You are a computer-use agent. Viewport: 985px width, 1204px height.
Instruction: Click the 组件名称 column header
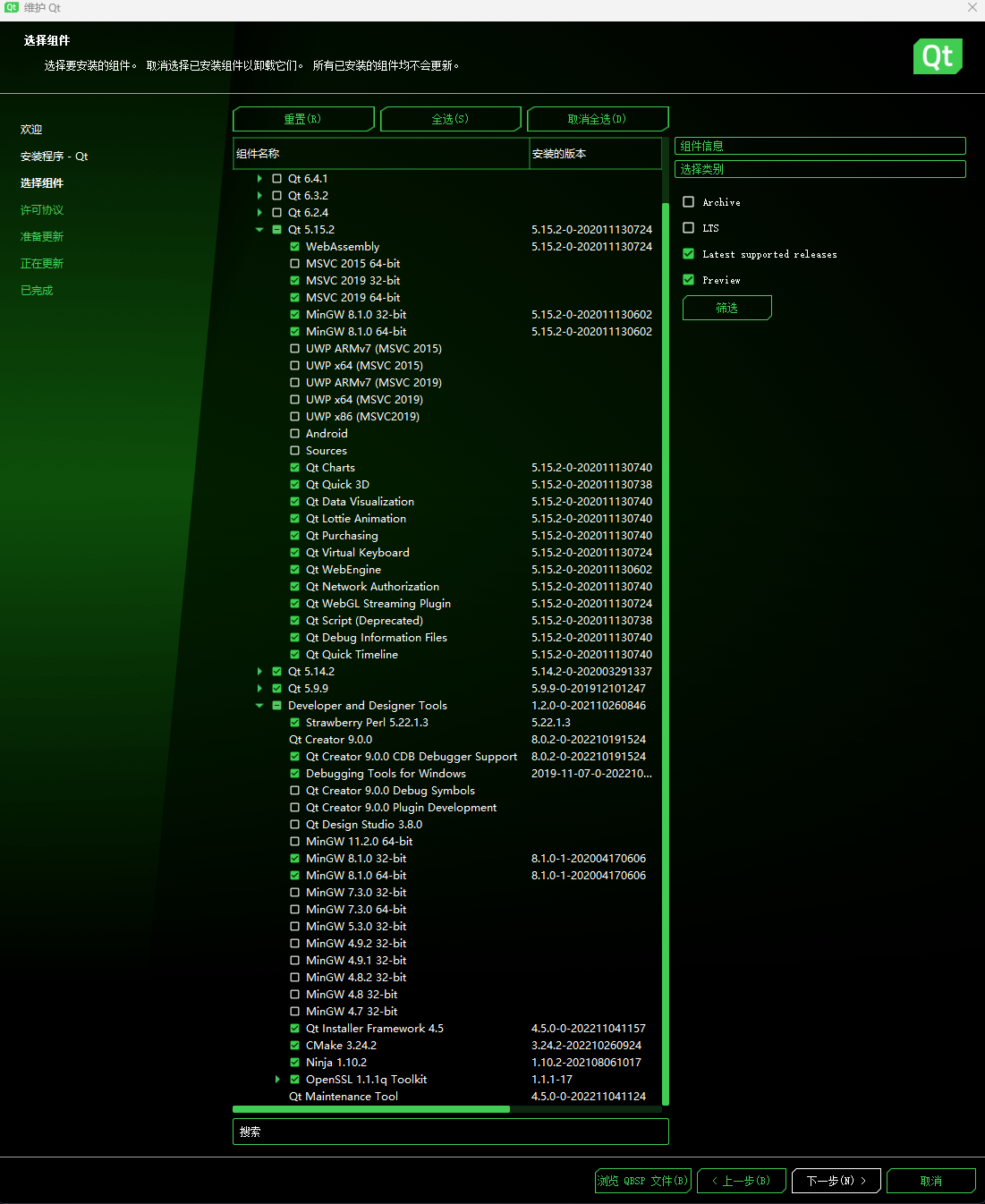coord(381,154)
